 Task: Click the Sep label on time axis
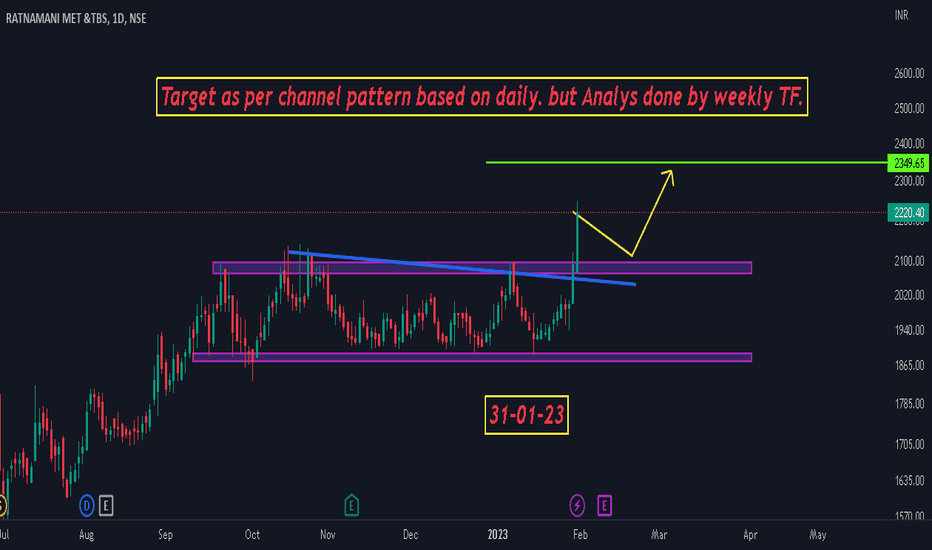tap(165, 535)
